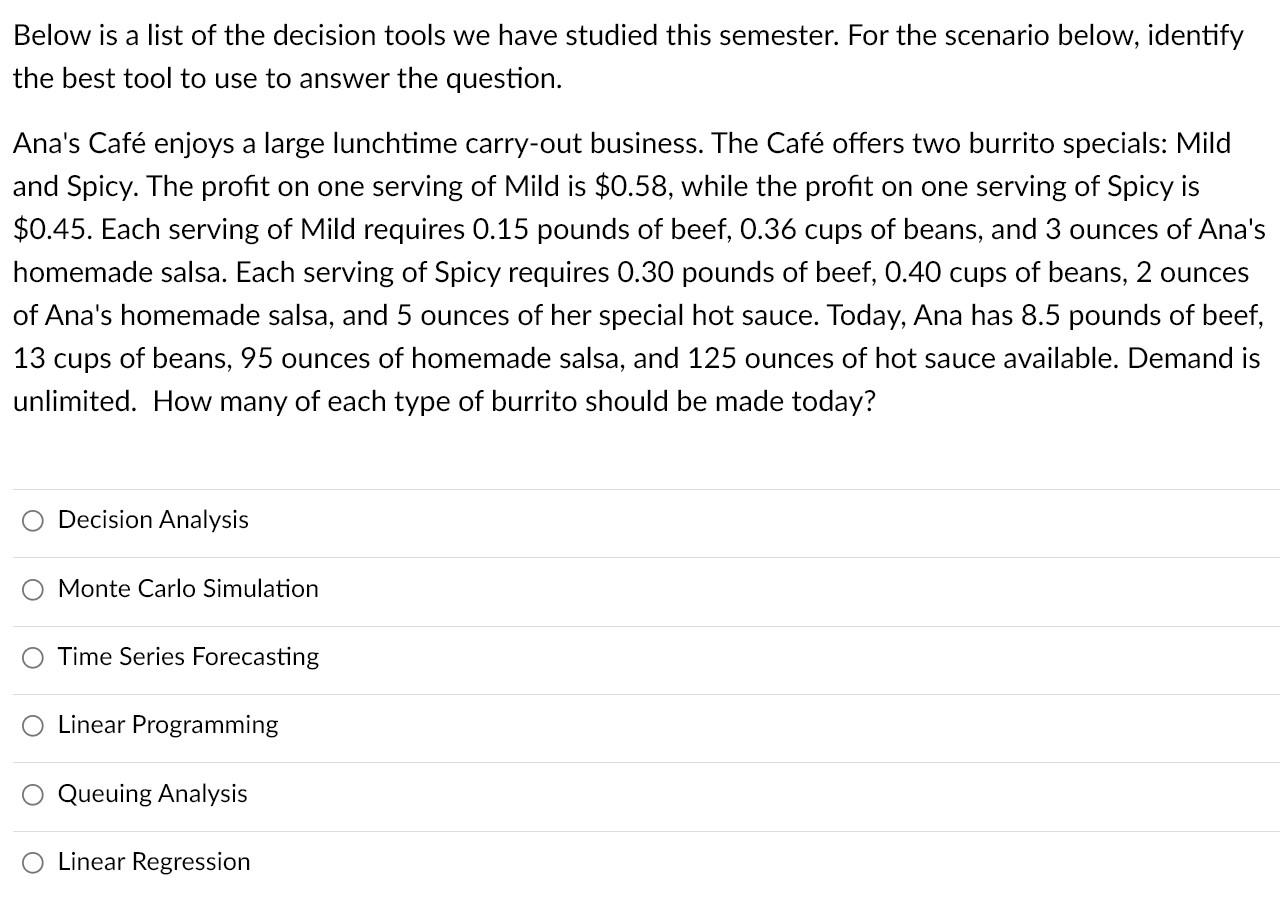Click the Decision Analysis label text
Image resolution: width=1288 pixels, height=908 pixels.
tap(153, 520)
